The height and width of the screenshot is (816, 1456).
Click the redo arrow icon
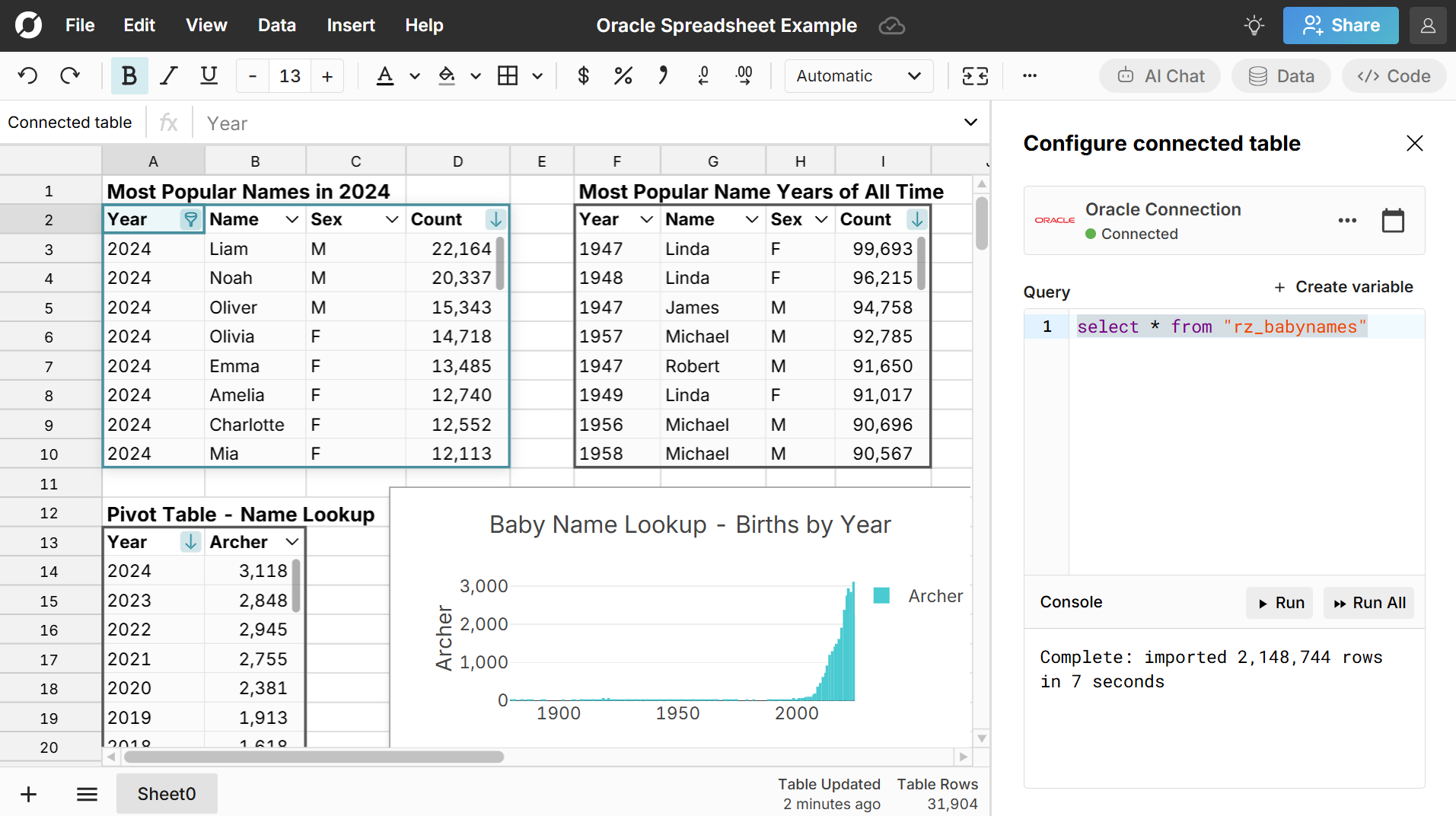tap(70, 76)
